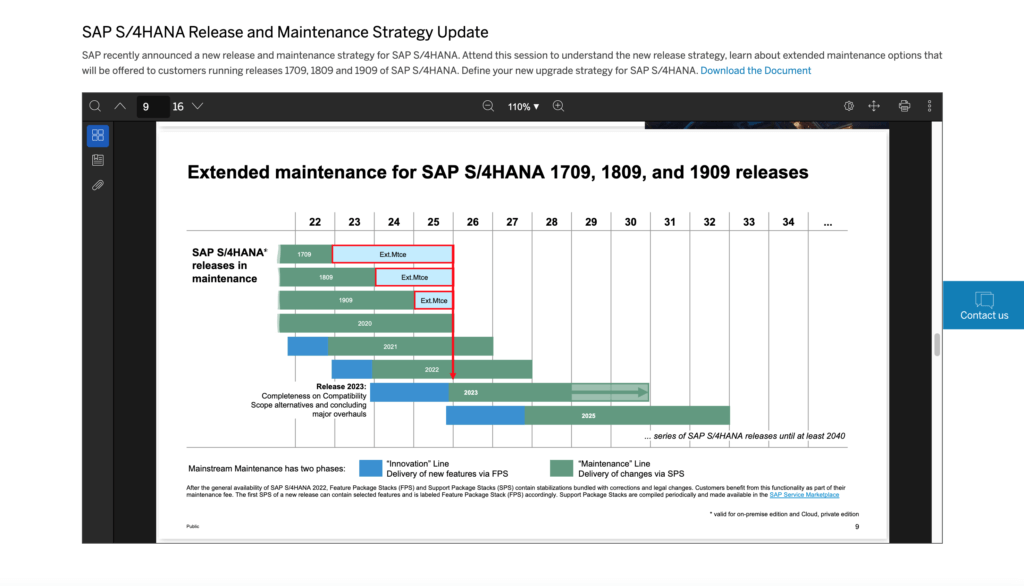The image size is (1024, 586).
Task: Click the print icon
Action: tap(901, 105)
